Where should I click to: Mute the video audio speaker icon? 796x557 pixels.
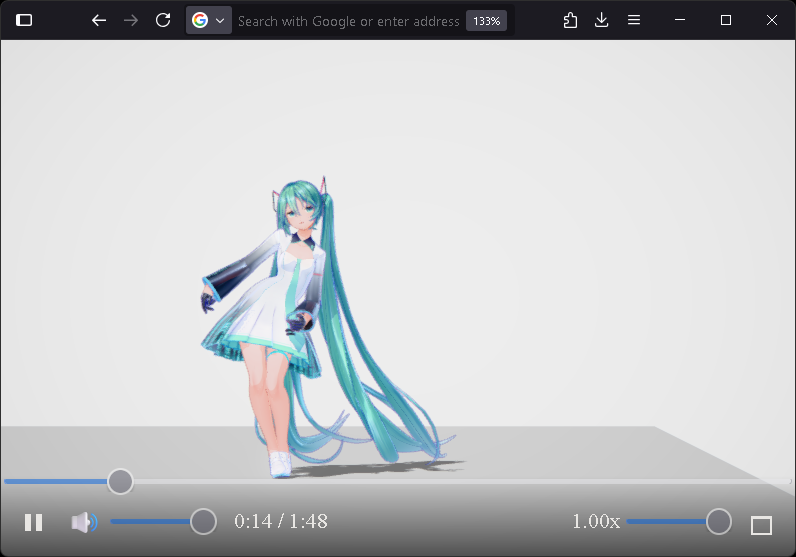(x=84, y=522)
